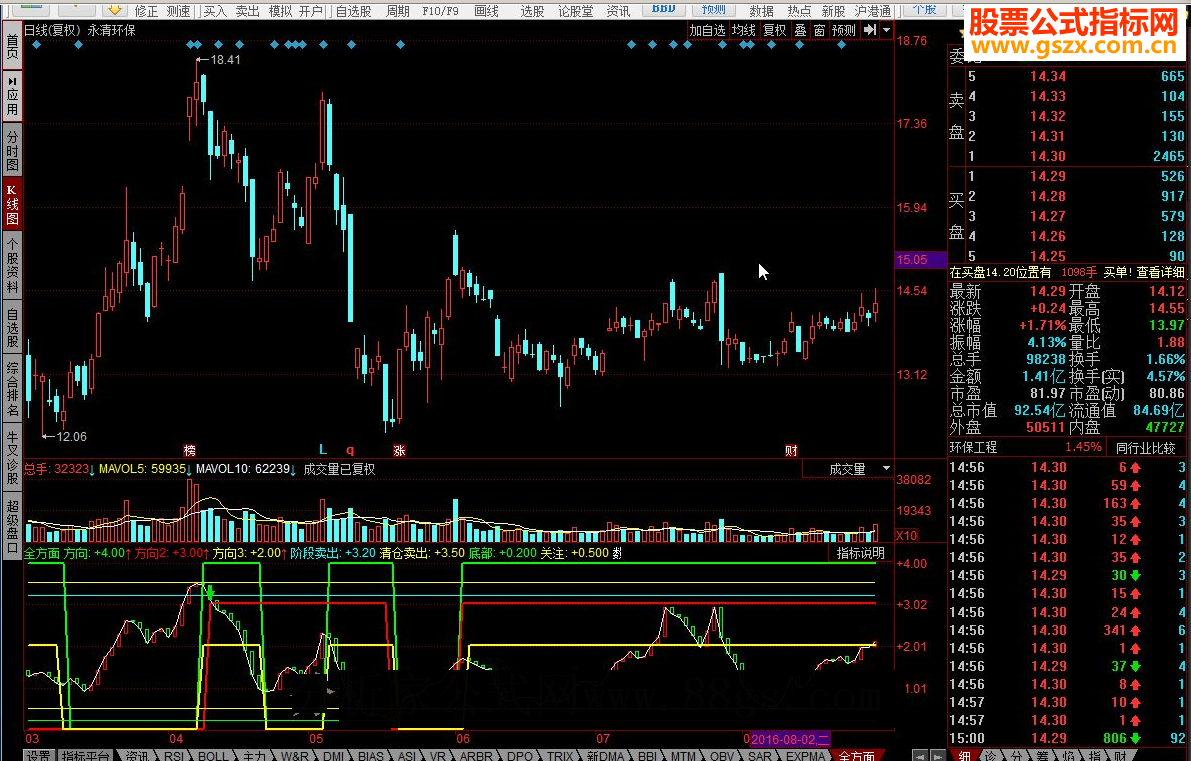Click the 设置 button at bottom left
The width and height of the screenshot is (1191, 761).
pos(38,756)
